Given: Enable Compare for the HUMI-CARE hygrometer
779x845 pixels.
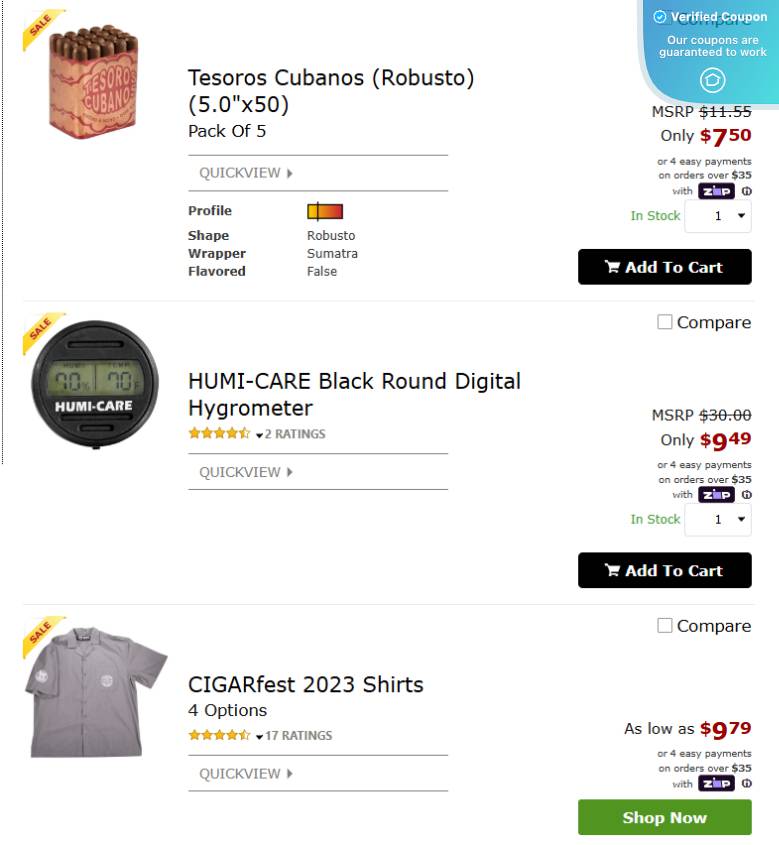Looking at the screenshot, I should 664,322.
